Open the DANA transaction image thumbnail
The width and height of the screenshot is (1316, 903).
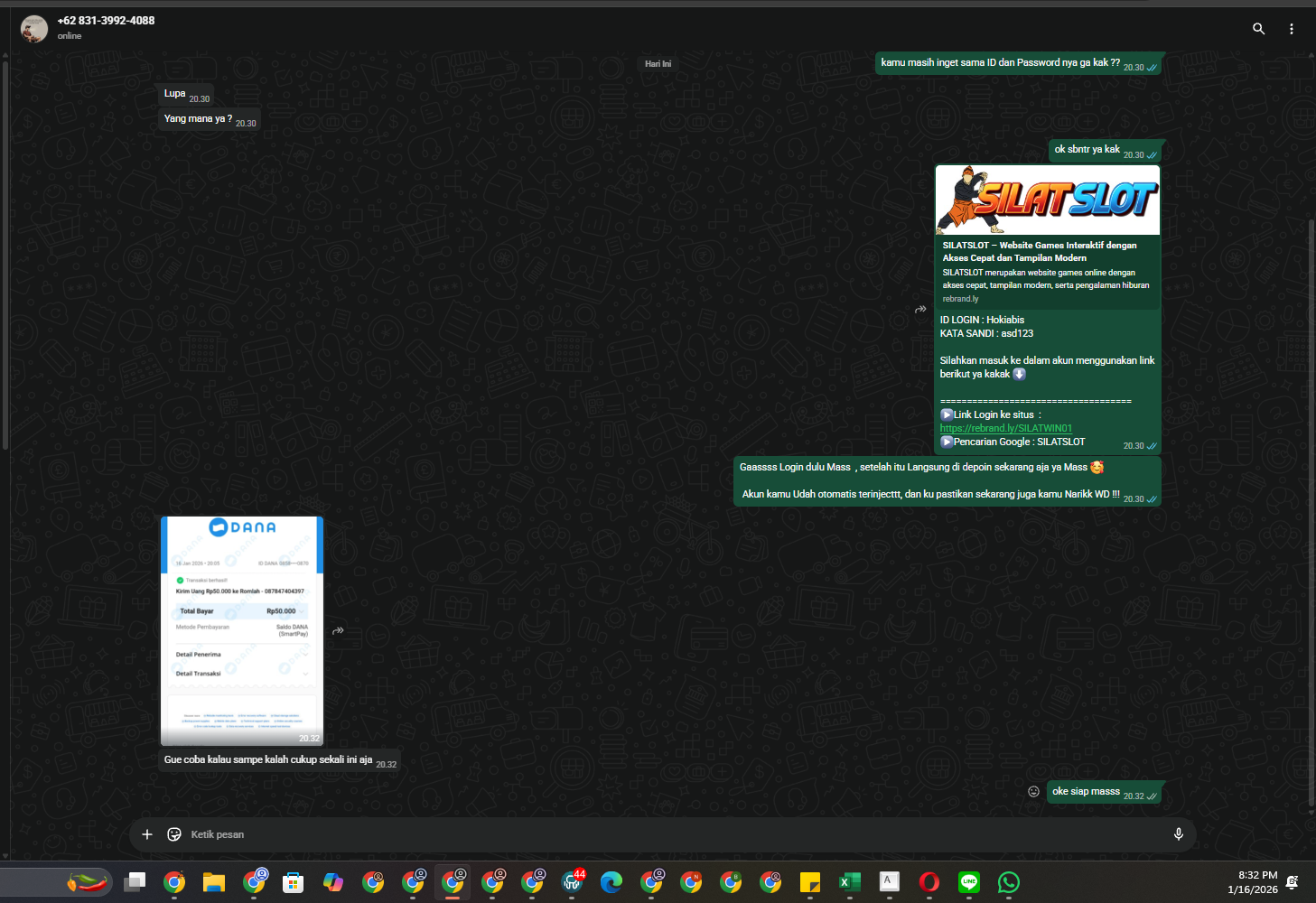coord(242,630)
